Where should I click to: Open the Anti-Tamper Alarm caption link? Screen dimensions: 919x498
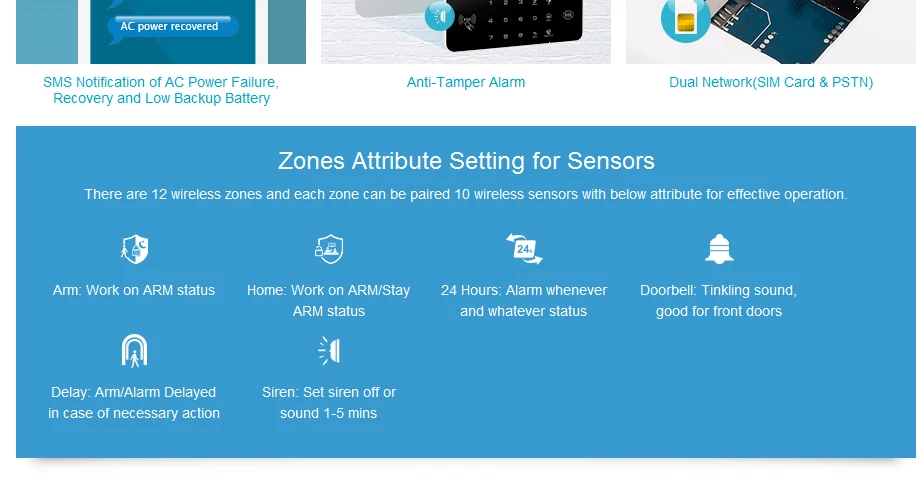(466, 82)
